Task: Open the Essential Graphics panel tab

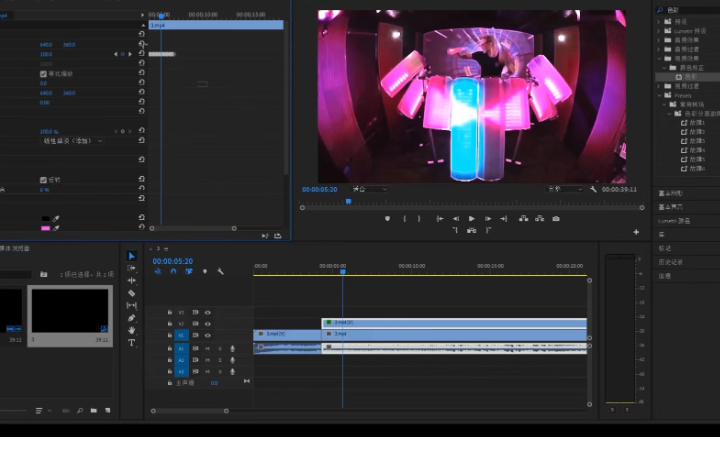Action: [670, 193]
